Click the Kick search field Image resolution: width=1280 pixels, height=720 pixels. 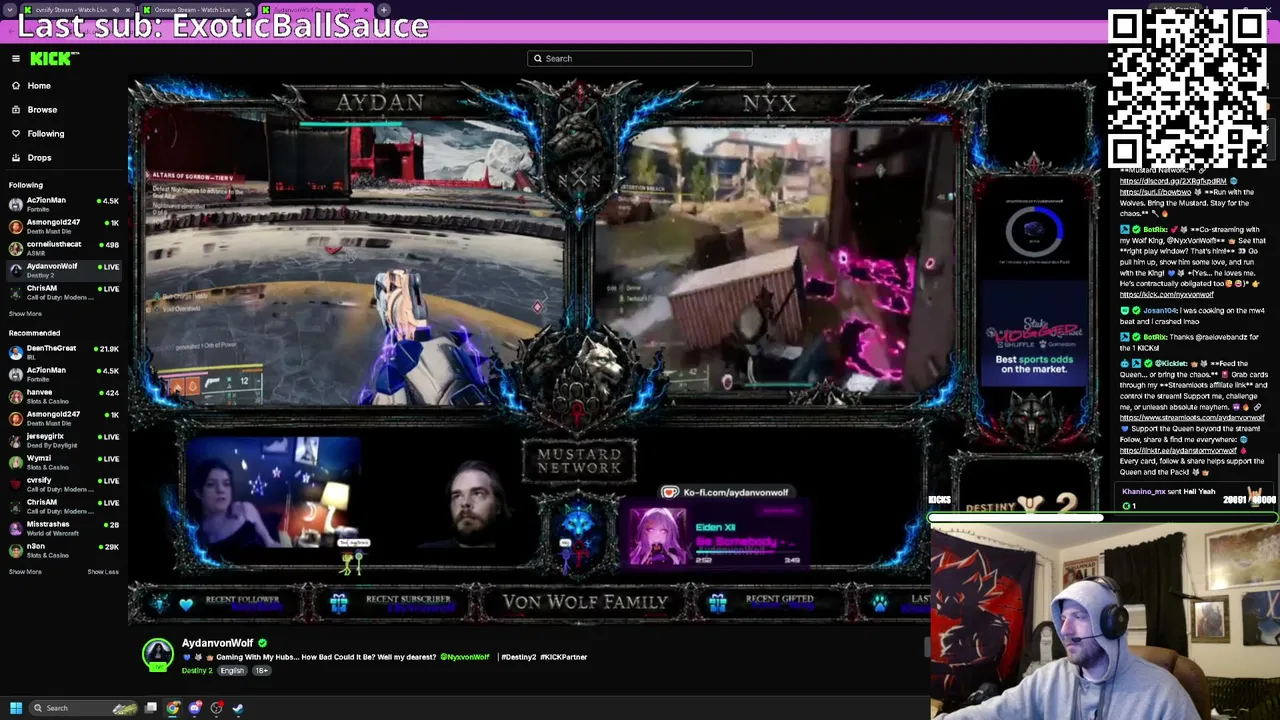[640, 59]
